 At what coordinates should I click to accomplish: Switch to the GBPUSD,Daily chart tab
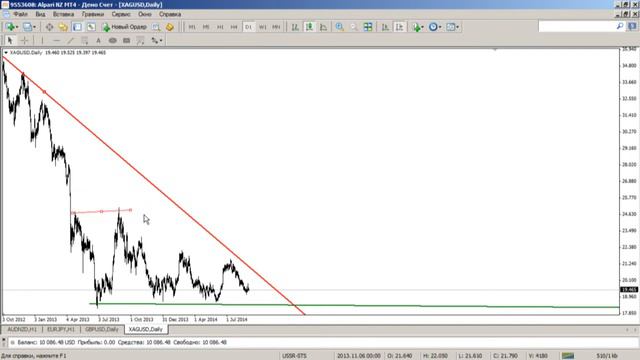(102, 329)
